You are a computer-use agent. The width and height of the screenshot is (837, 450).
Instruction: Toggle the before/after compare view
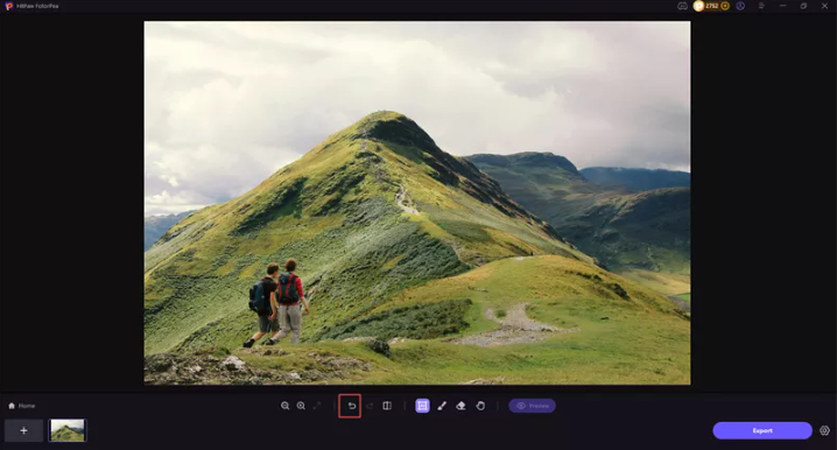(x=387, y=406)
